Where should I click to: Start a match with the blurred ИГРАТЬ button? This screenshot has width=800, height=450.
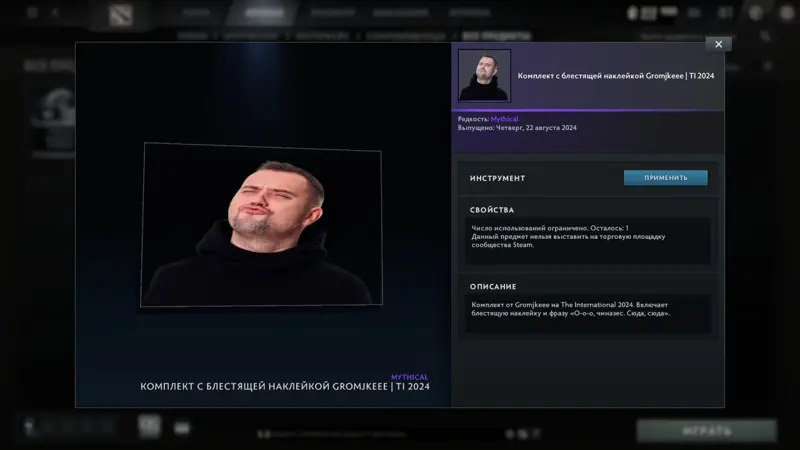tap(707, 431)
